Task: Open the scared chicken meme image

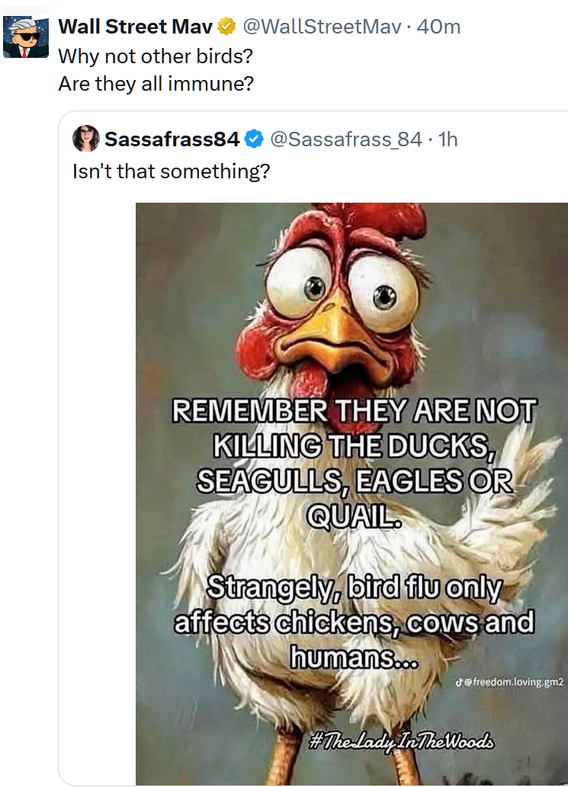Action: [x=352, y=493]
